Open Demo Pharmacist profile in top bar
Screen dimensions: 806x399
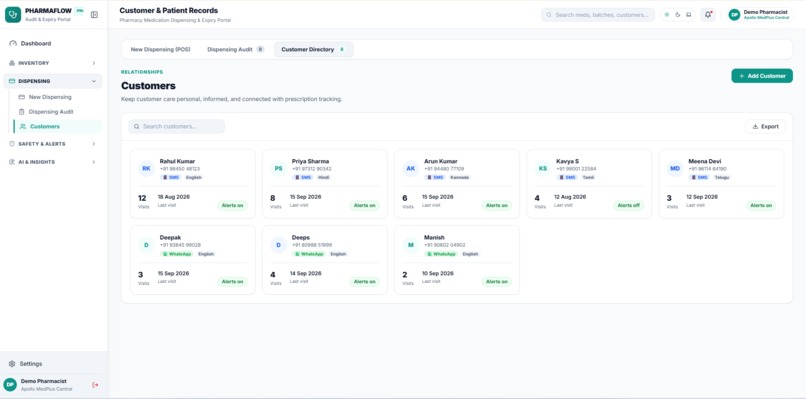click(759, 15)
